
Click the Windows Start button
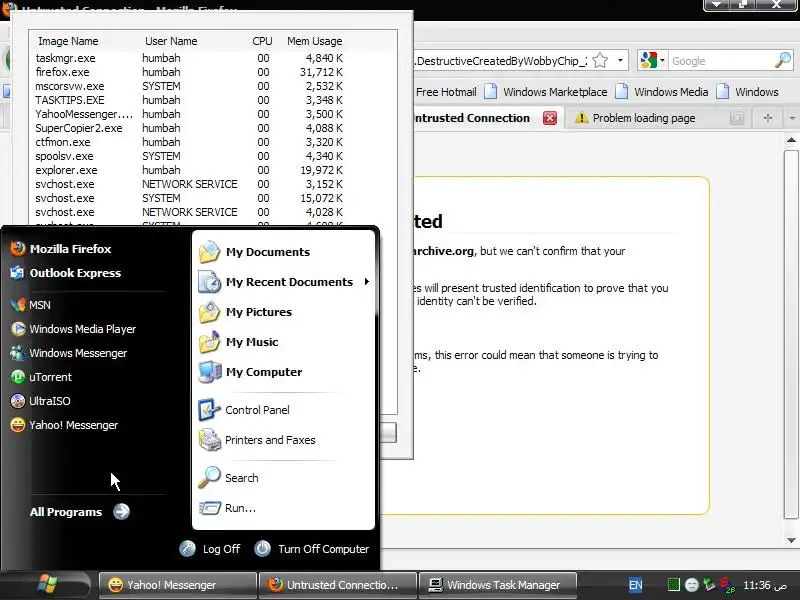tap(47, 585)
